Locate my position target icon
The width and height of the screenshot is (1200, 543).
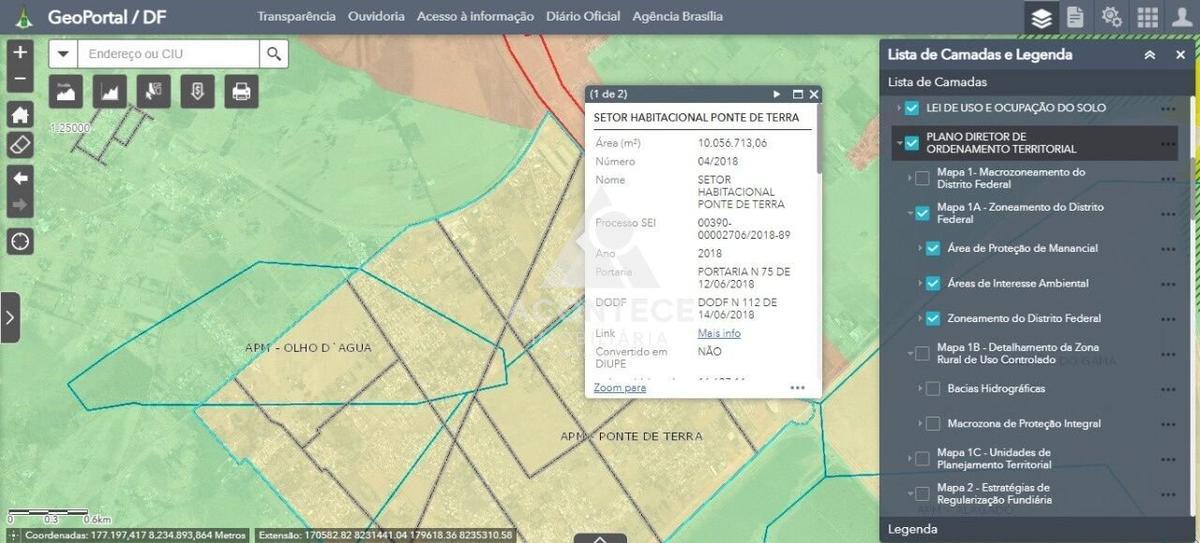pyautogui.click(x=20, y=241)
